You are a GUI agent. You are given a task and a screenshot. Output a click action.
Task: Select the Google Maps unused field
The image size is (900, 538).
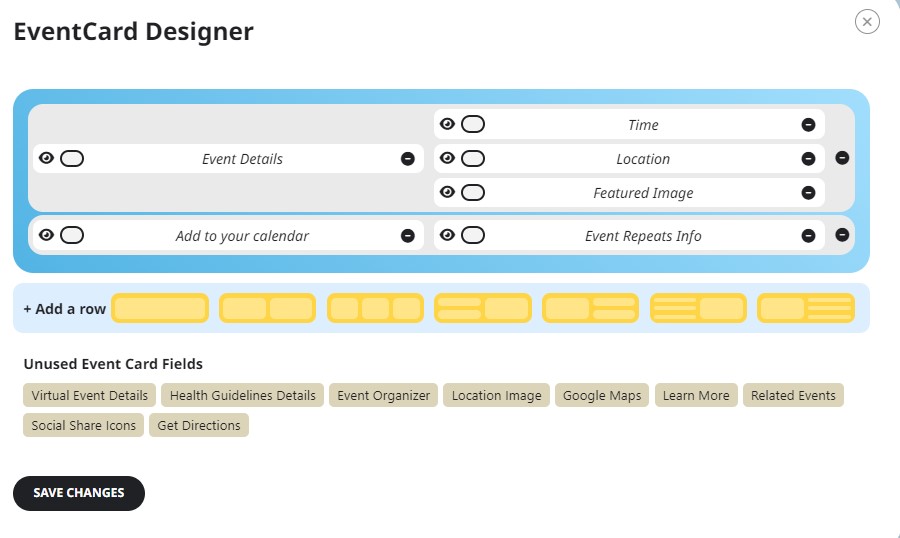[602, 395]
